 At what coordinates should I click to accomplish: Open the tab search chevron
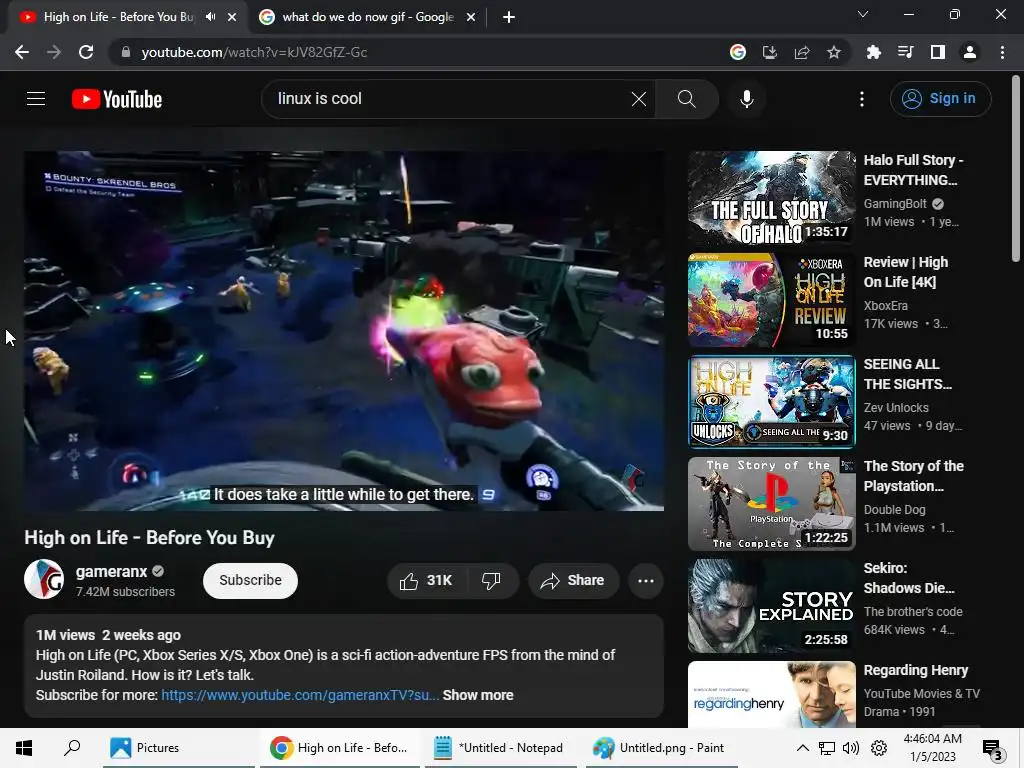[x=863, y=14]
